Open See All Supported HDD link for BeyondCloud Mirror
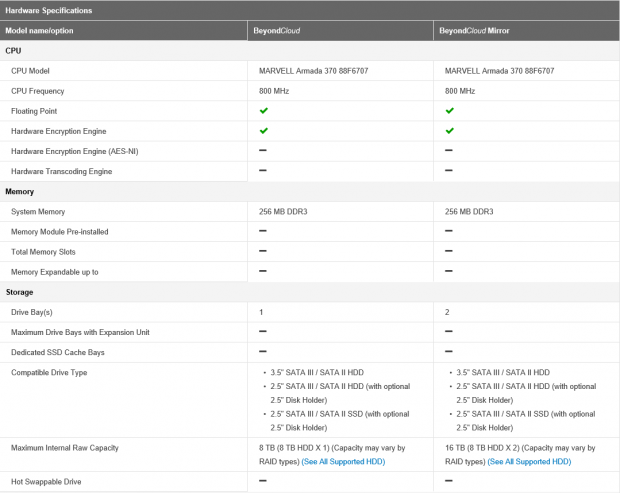 point(529,461)
